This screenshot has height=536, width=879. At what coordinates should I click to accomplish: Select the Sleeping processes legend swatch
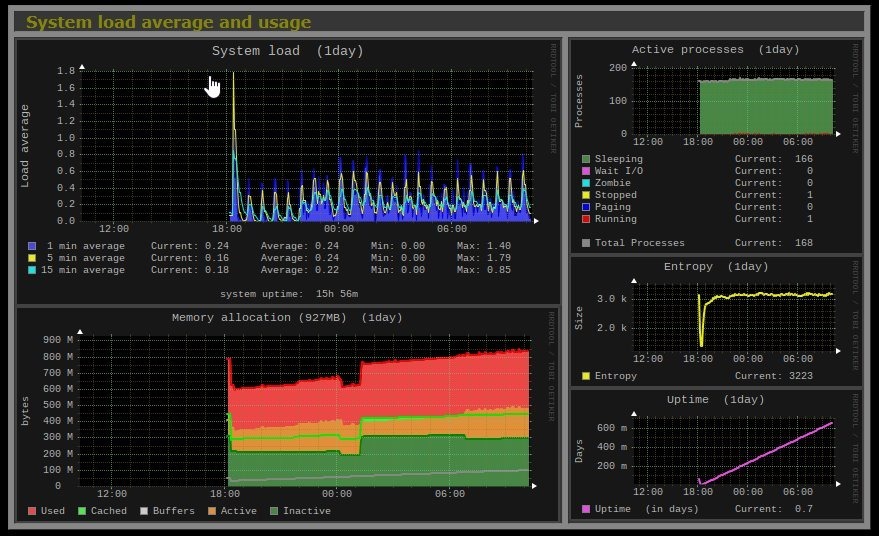[x=586, y=159]
